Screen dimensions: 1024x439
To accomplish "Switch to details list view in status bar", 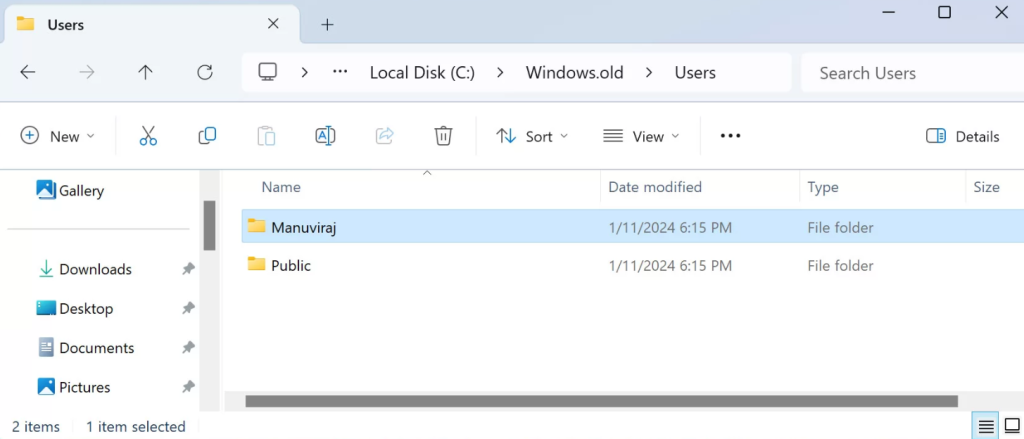I will pyautogui.click(x=986, y=427).
